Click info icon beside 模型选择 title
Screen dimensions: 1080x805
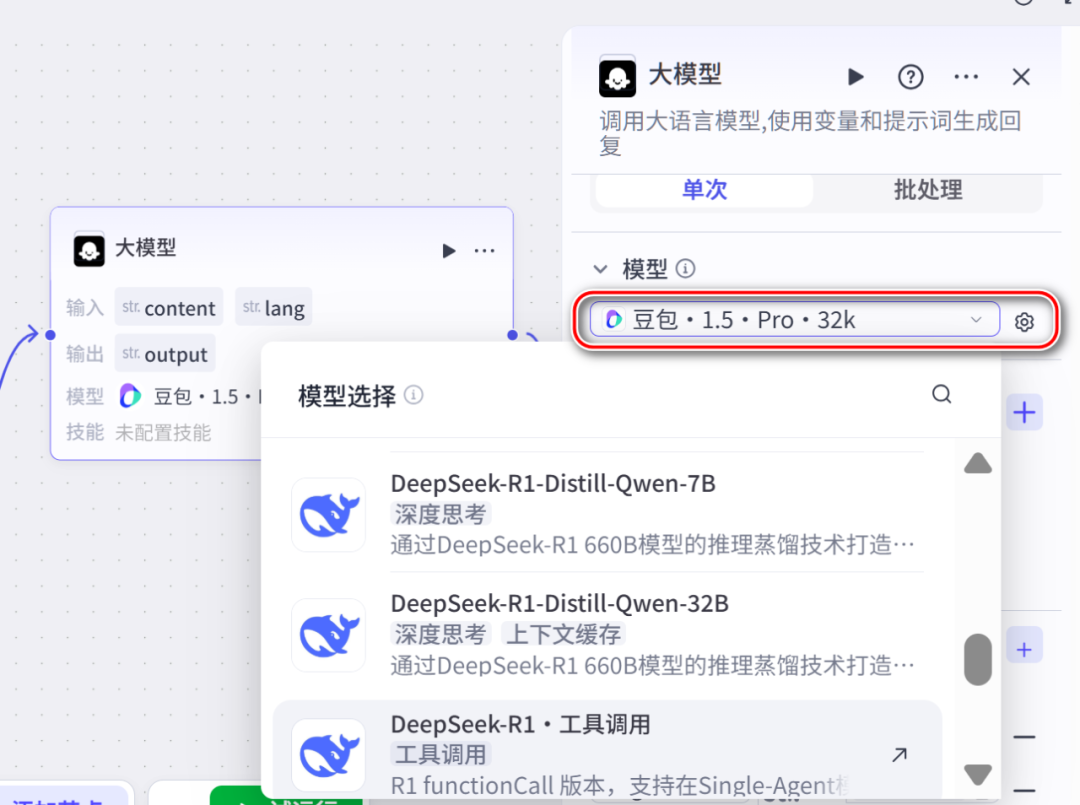coord(413,395)
